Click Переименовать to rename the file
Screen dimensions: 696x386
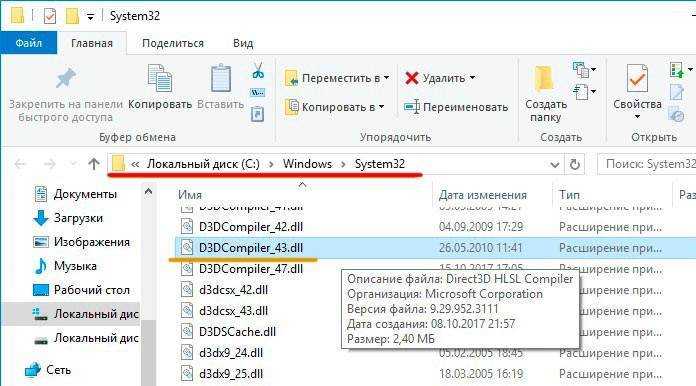(456, 107)
